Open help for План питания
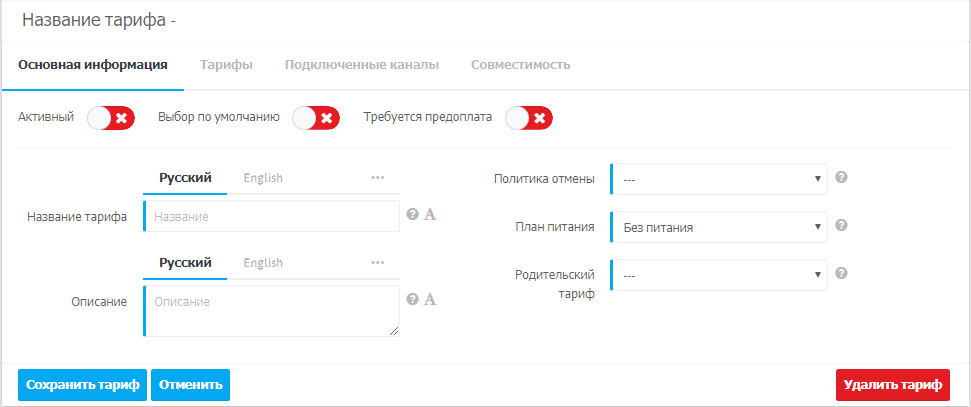 (x=841, y=225)
